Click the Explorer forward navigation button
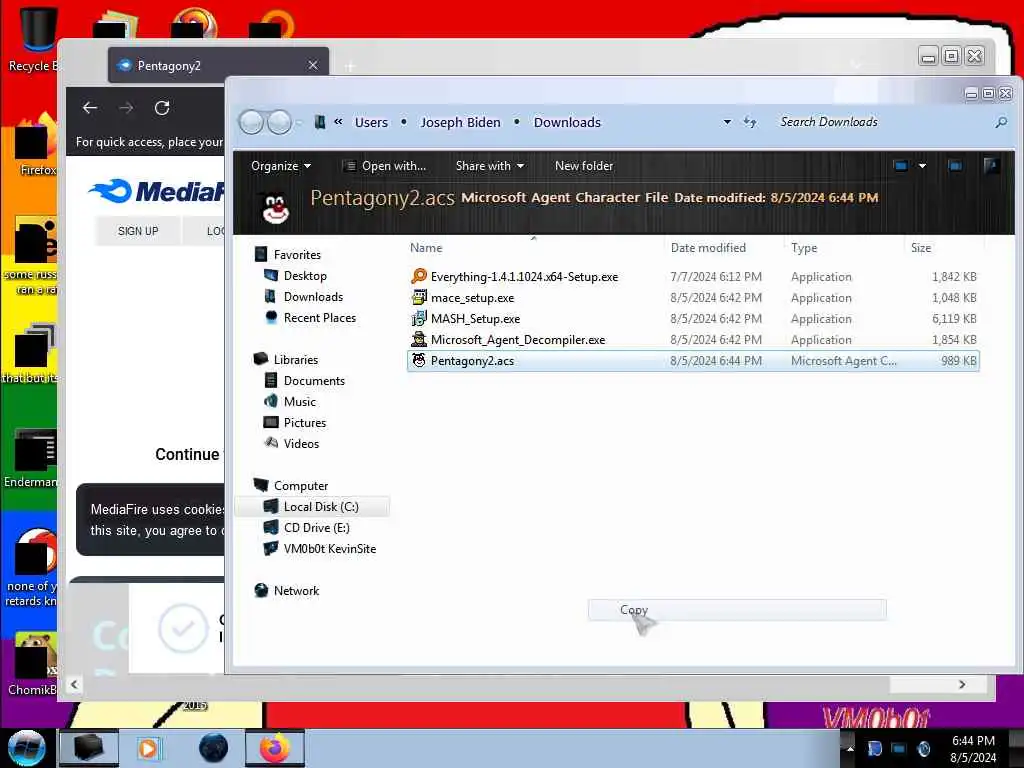Image resolution: width=1024 pixels, height=768 pixels. click(280, 122)
